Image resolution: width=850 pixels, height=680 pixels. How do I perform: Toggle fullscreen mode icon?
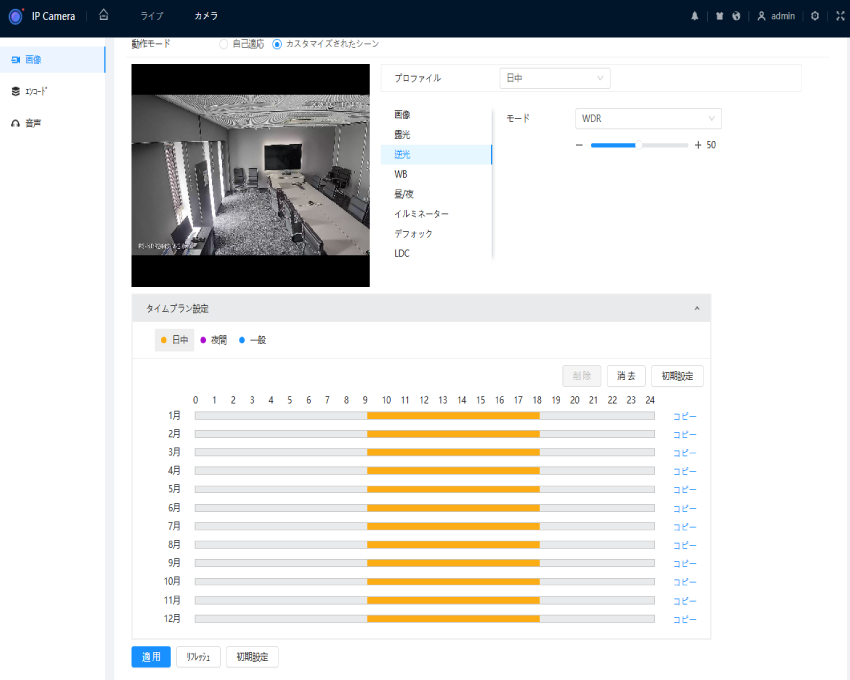[x=840, y=16]
